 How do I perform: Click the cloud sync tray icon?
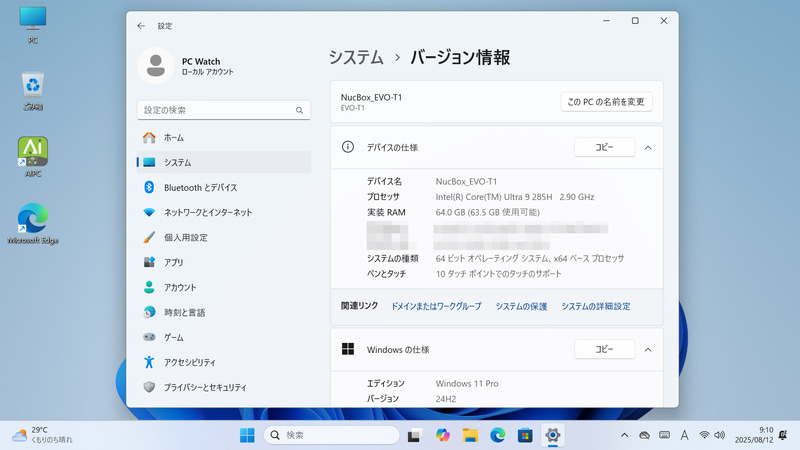coord(644,435)
